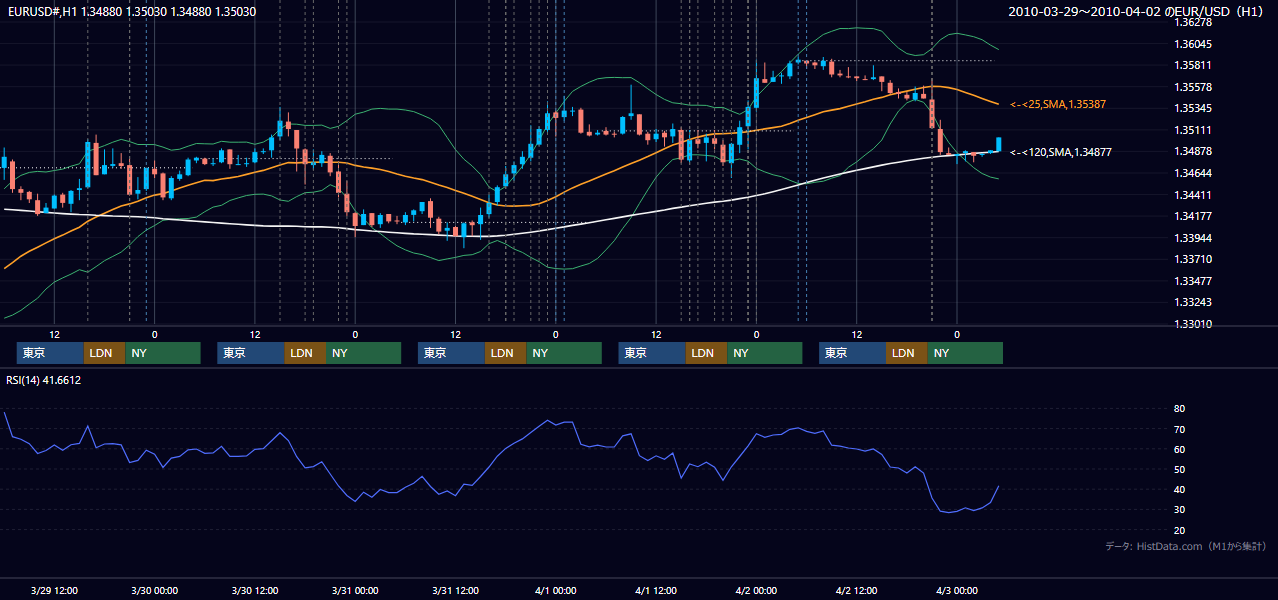
Task: Click price axis label 1.36278
Action: coord(1194,22)
